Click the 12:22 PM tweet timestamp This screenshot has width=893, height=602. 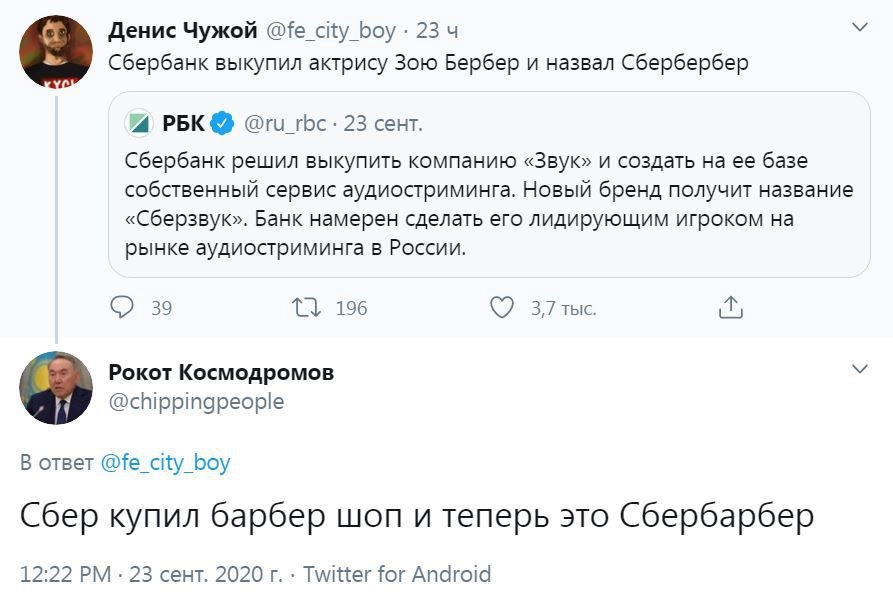[x=64, y=575]
